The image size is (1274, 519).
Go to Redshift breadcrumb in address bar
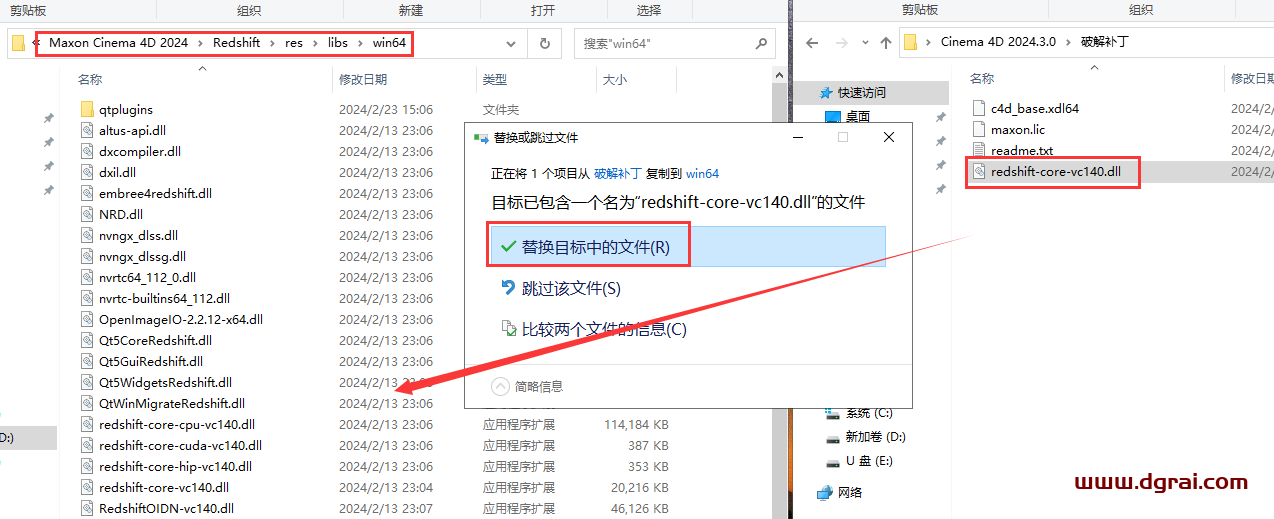tap(237, 43)
